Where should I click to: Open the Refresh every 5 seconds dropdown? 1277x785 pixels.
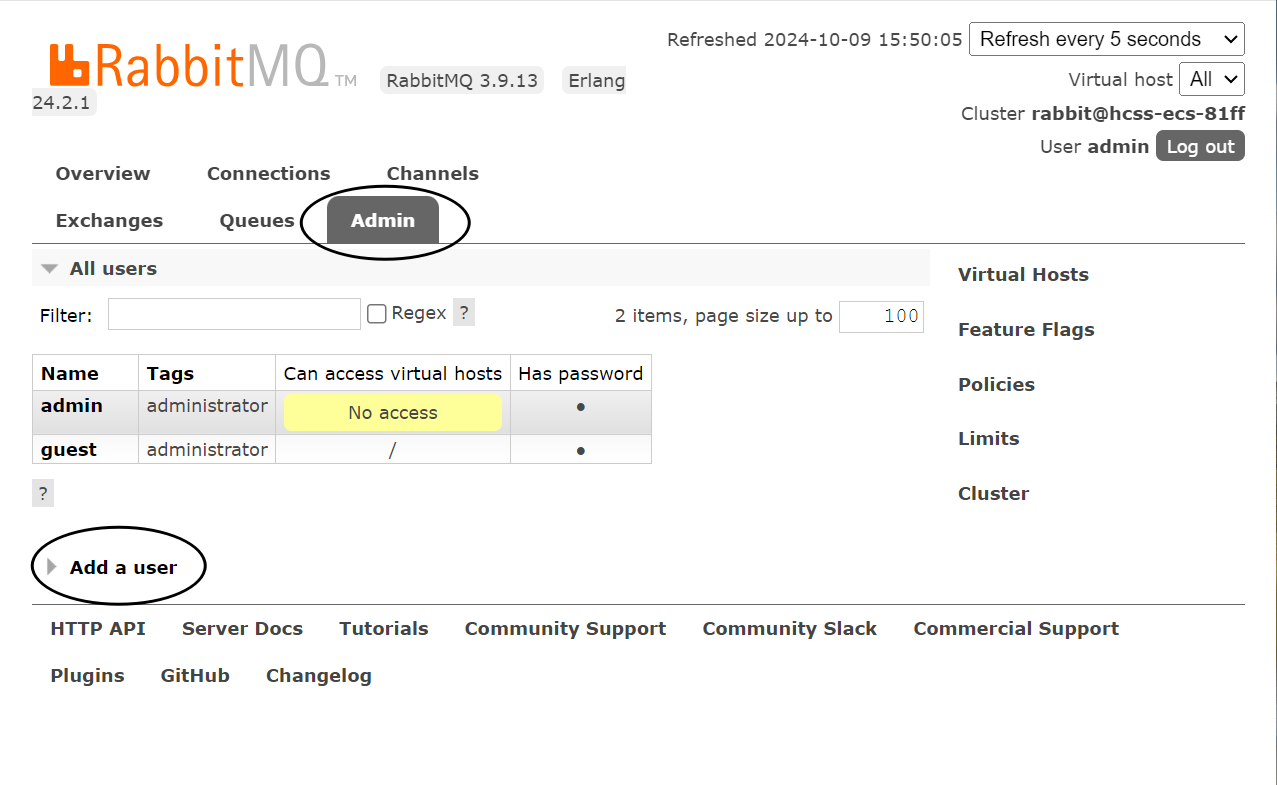pos(1107,39)
